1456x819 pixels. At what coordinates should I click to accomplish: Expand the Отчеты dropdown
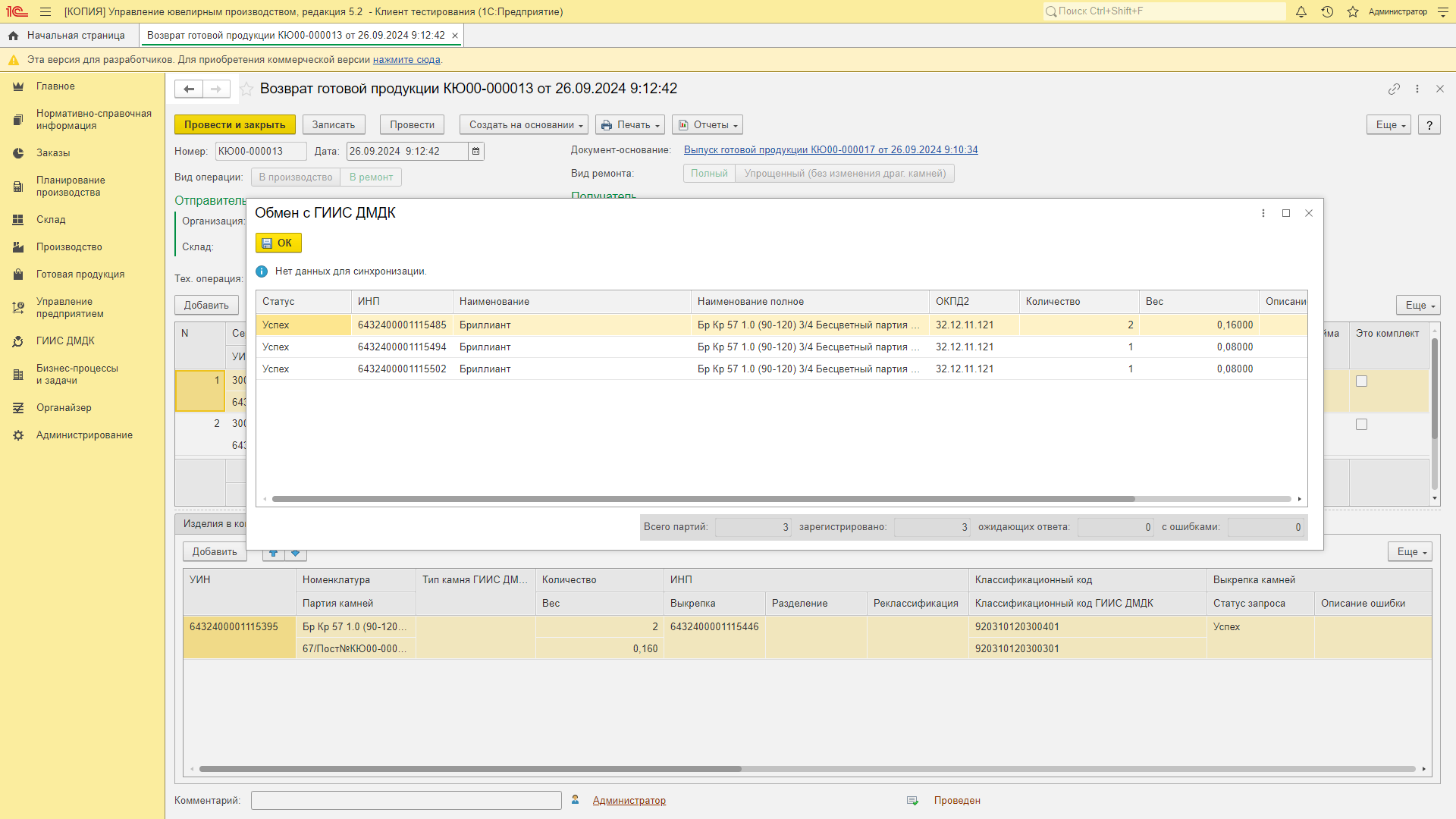pyautogui.click(x=708, y=125)
